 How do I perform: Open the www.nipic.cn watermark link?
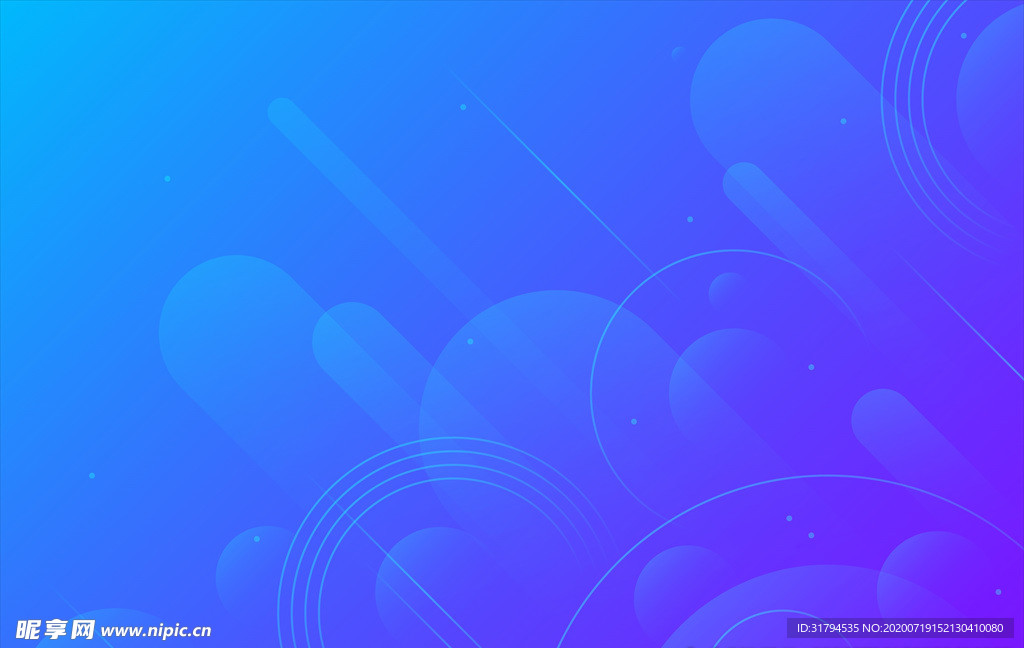pos(156,630)
